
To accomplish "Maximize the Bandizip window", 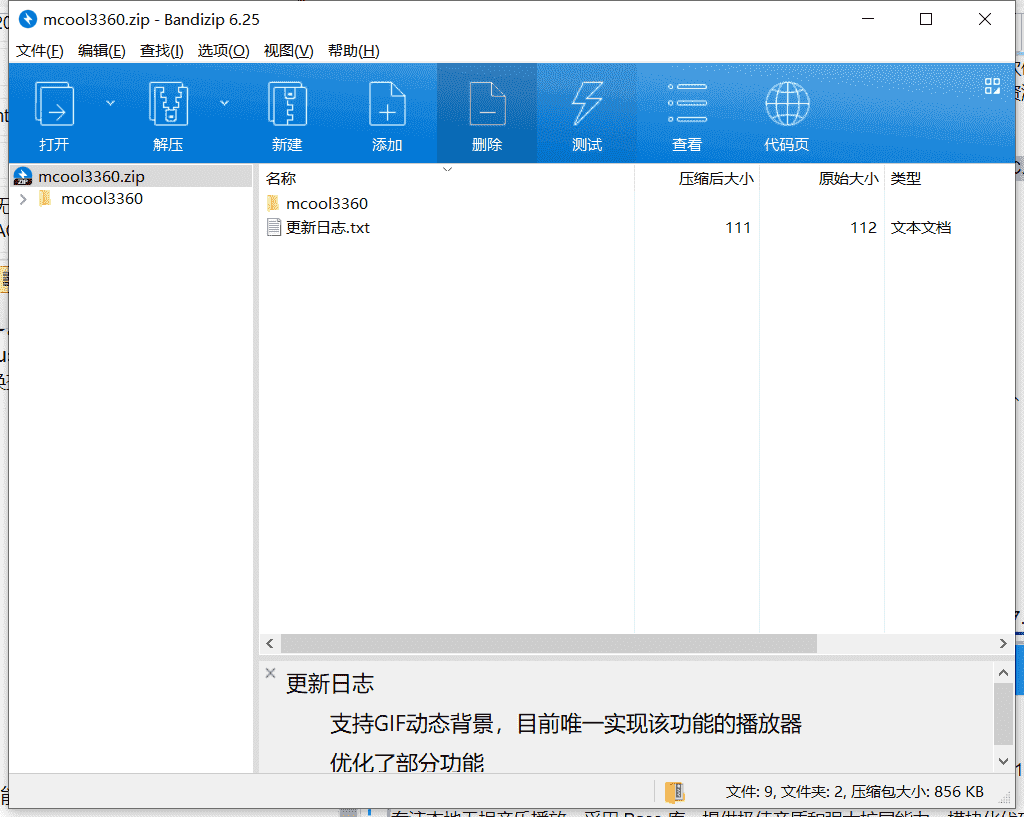I will 926,19.
